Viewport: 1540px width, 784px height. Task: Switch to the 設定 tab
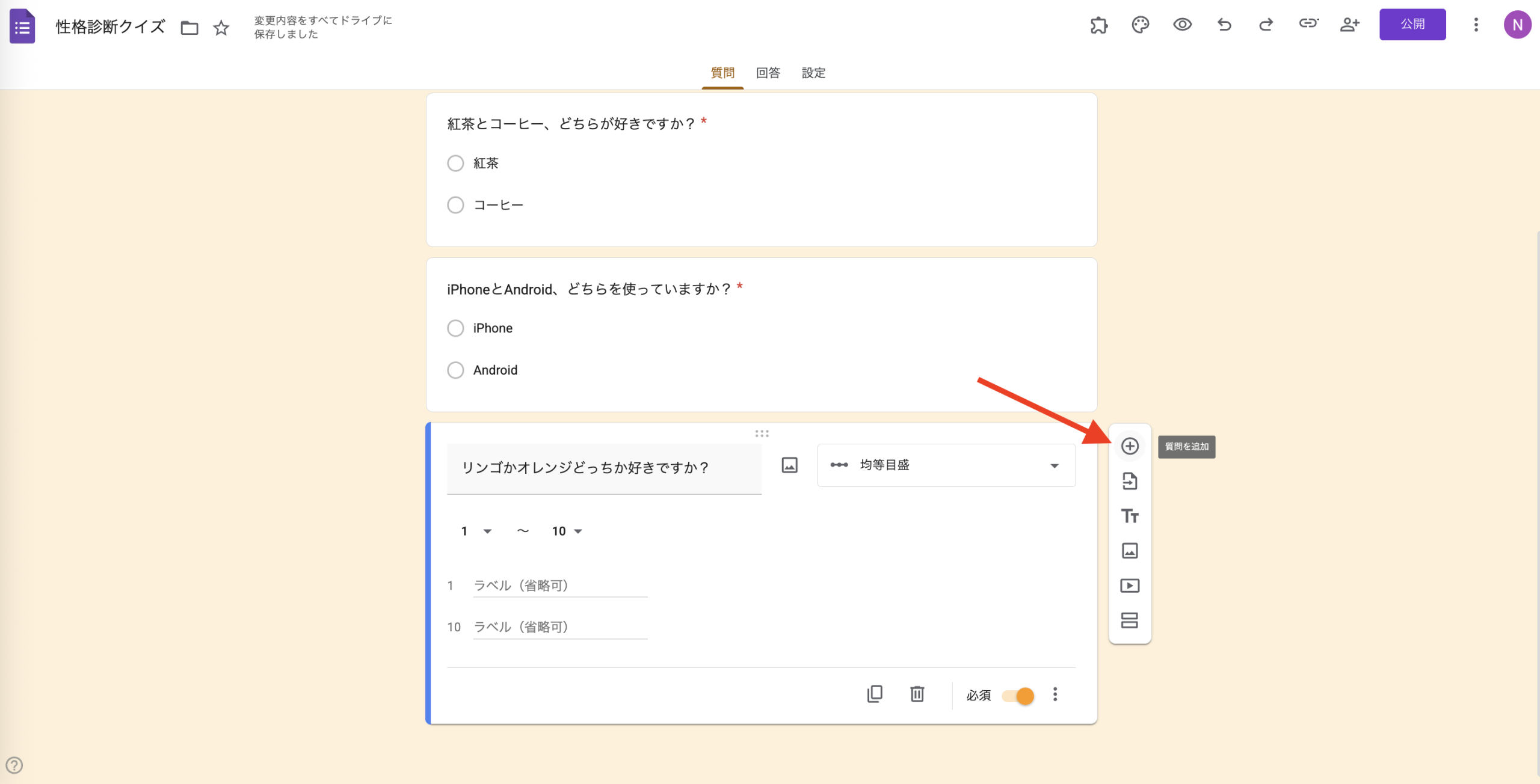pos(813,73)
